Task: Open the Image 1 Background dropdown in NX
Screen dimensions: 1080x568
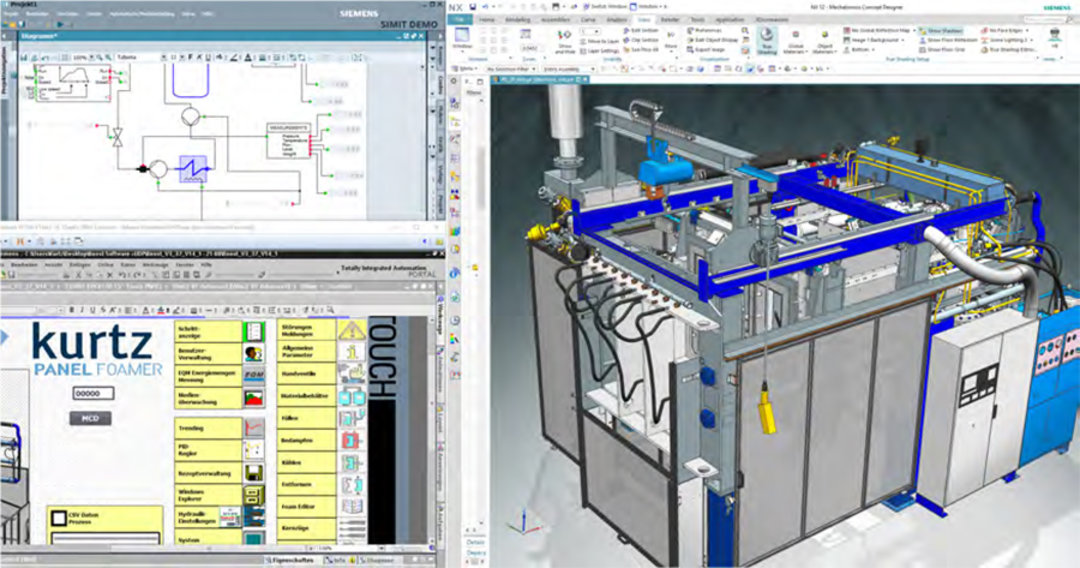Action: tap(876, 41)
